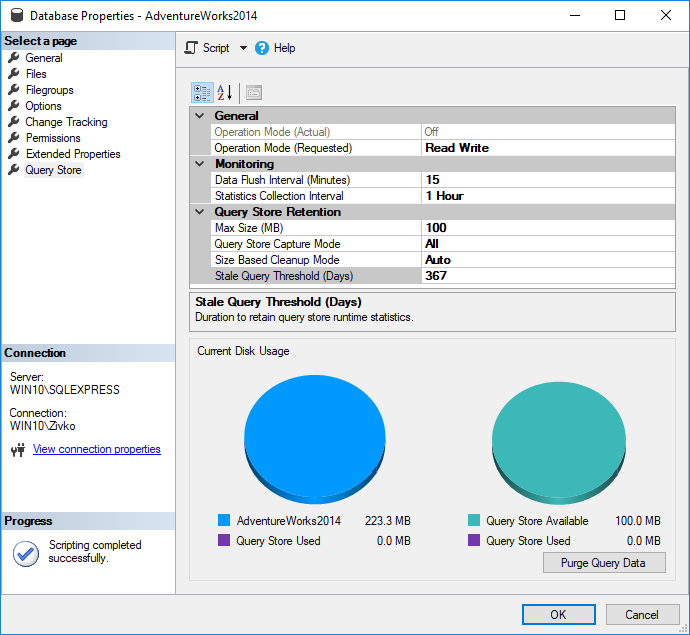Click the connection properties icon

coord(17,450)
